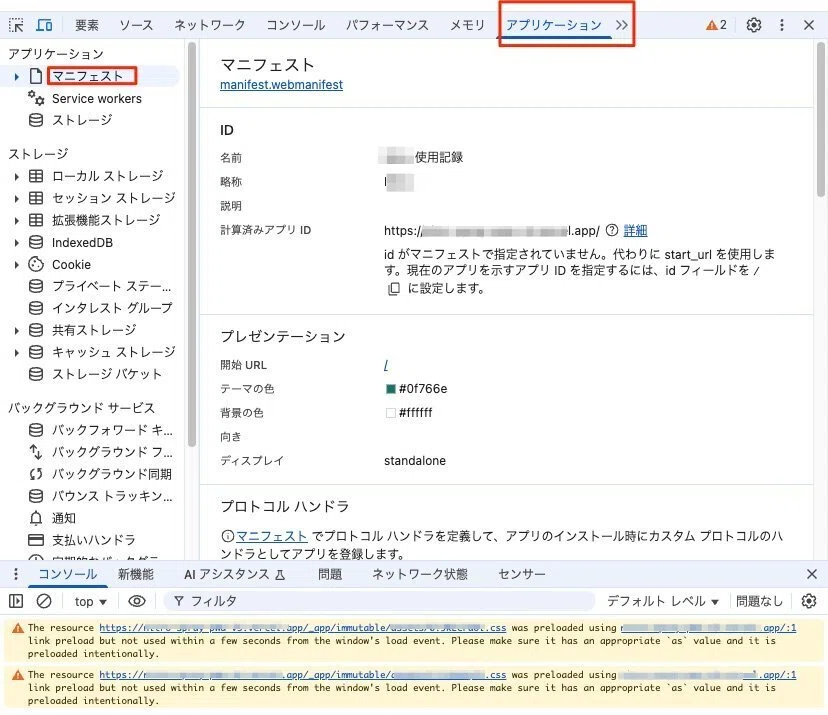Open the AI アシスタンス drawer tab

pyautogui.click(x=234, y=574)
